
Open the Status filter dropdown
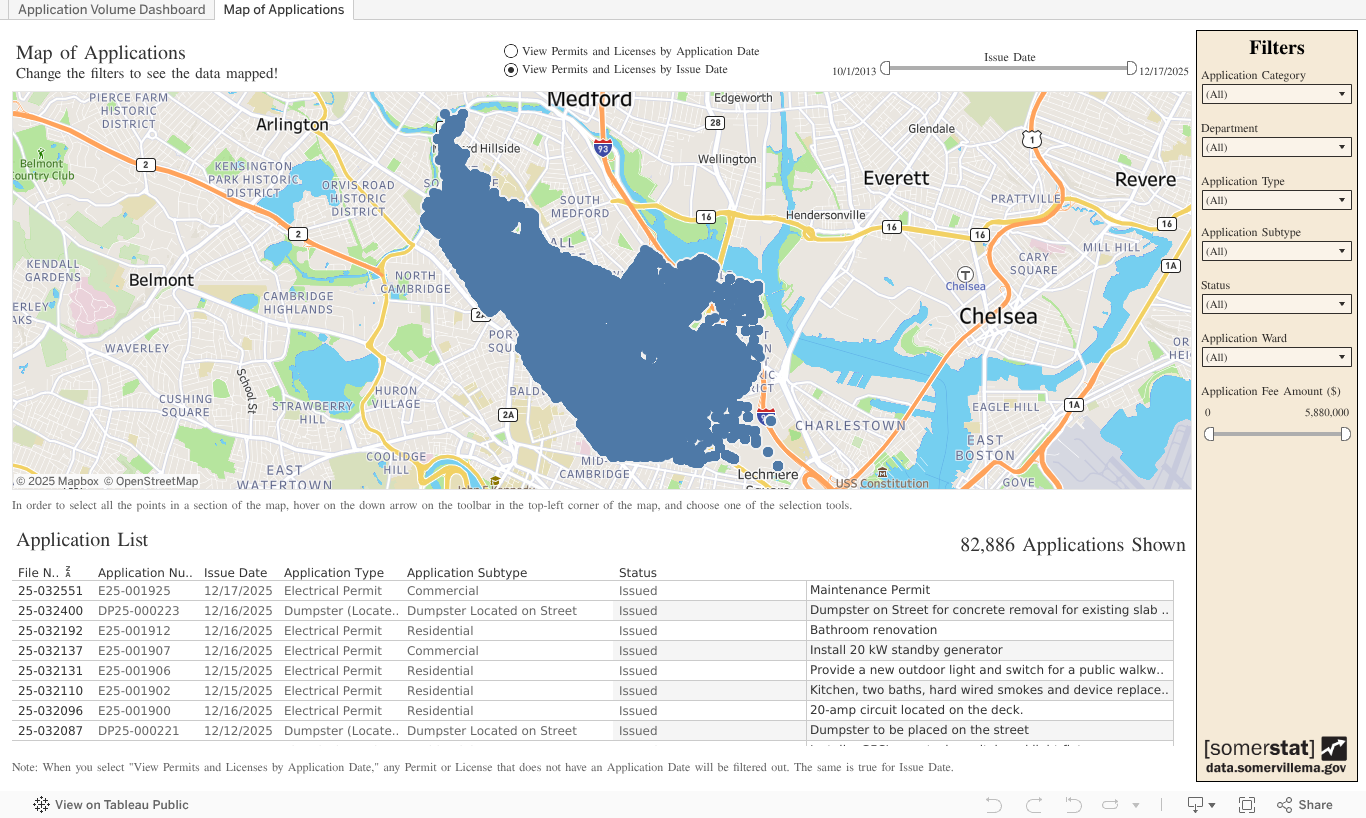[1276, 304]
